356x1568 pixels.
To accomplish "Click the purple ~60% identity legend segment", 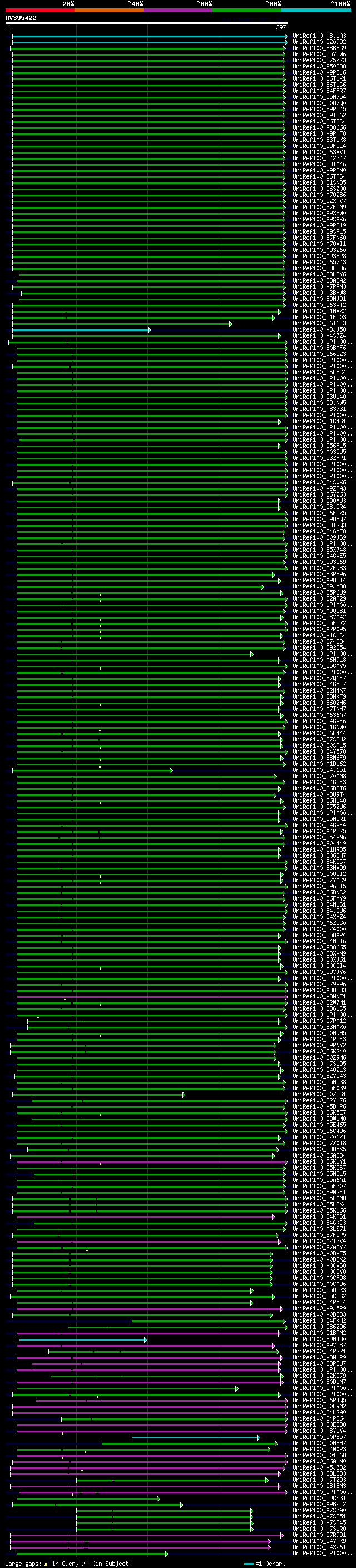I will point(177,10).
